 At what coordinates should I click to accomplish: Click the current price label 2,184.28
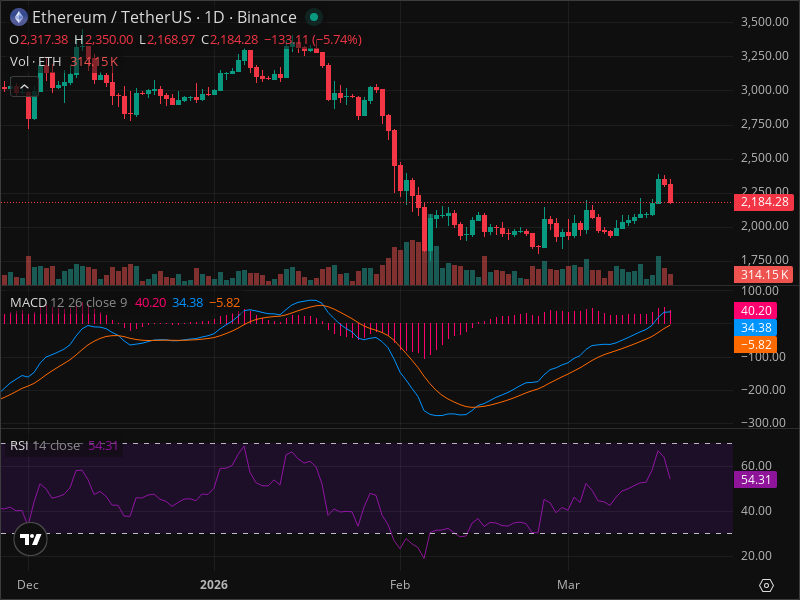[764, 202]
